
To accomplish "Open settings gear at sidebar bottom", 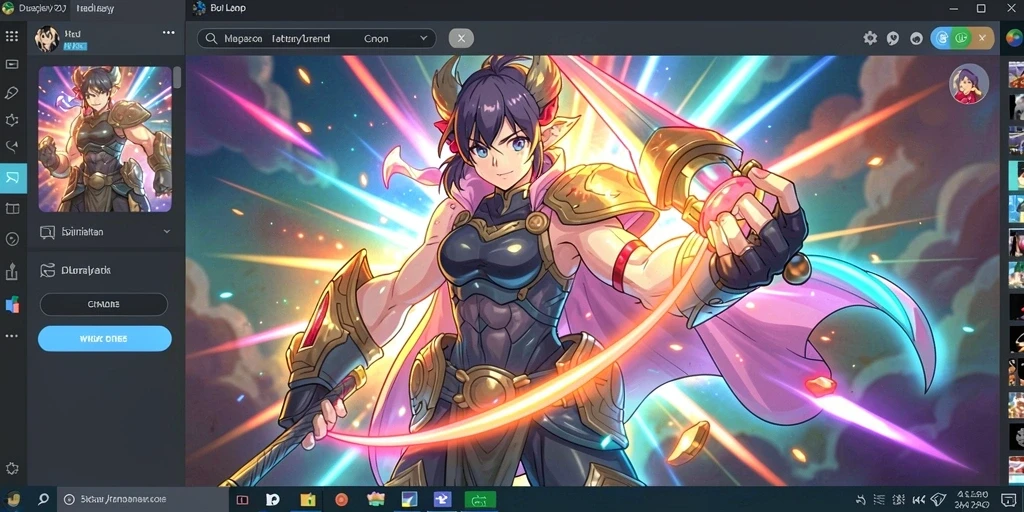I will (11, 468).
